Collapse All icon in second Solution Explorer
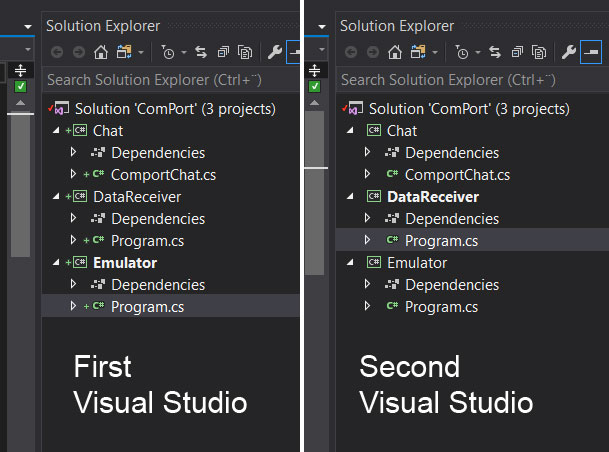Viewport: 609px width, 452px height. pos(517,52)
